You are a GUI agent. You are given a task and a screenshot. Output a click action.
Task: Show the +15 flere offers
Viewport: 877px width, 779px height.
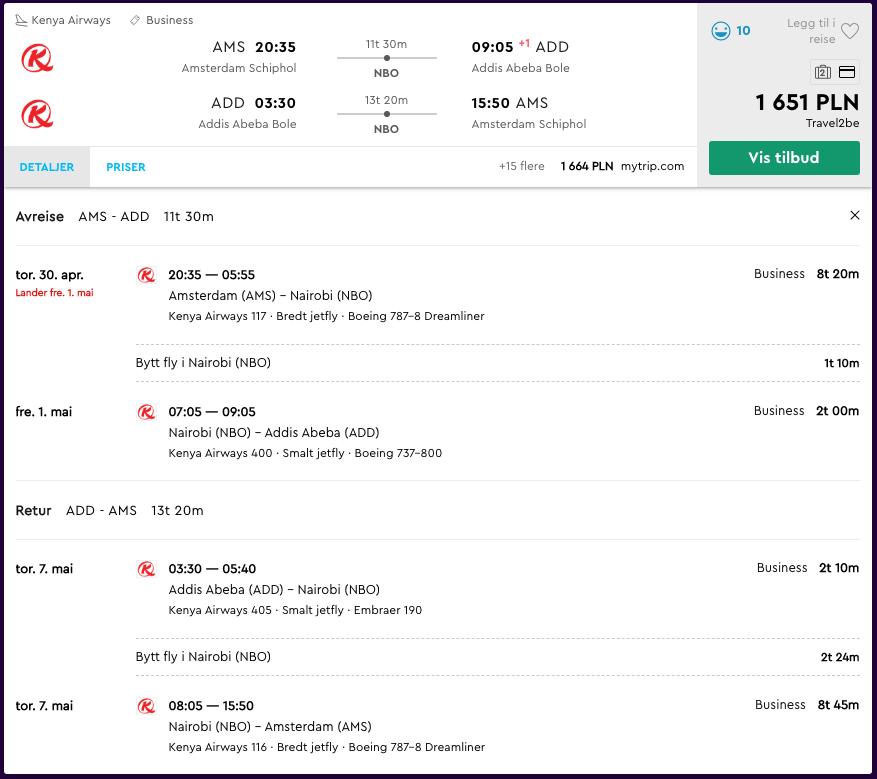[521, 166]
